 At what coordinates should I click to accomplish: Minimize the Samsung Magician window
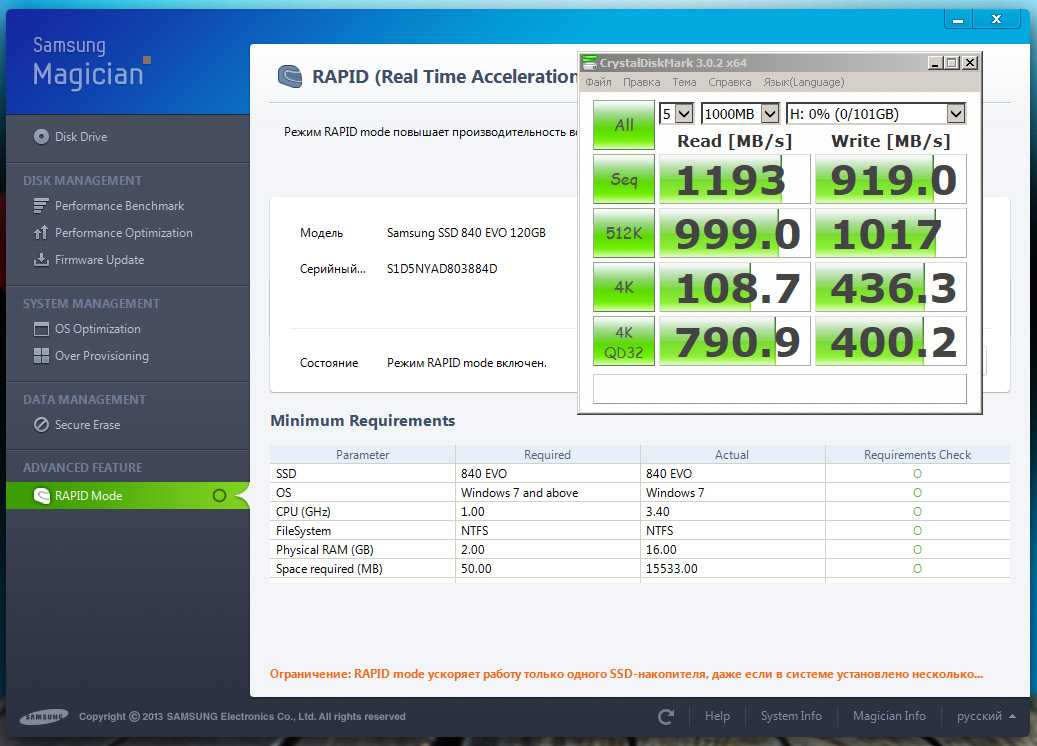pyautogui.click(x=958, y=19)
